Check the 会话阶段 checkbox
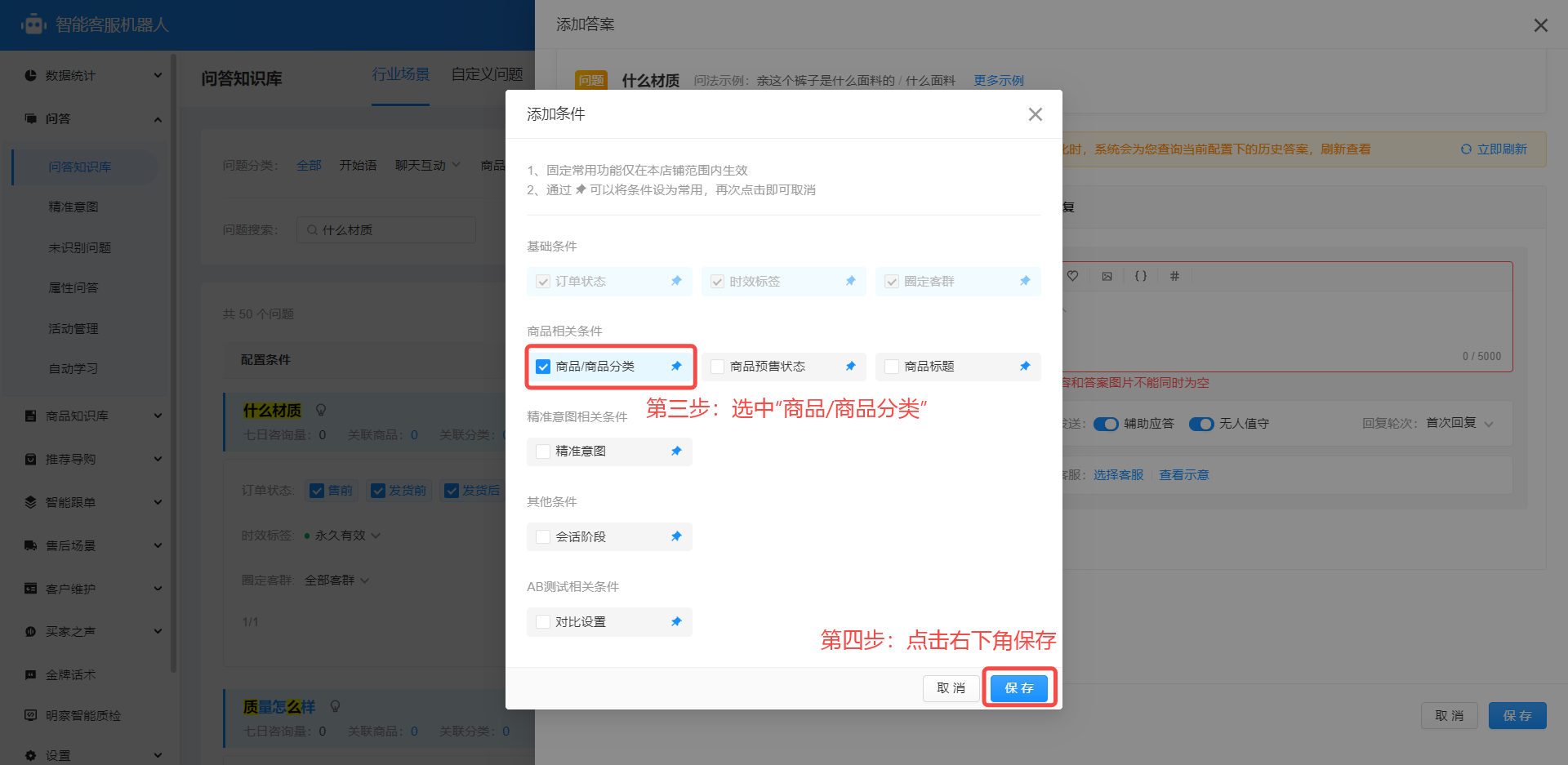The width and height of the screenshot is (1568, 765). 543,536
